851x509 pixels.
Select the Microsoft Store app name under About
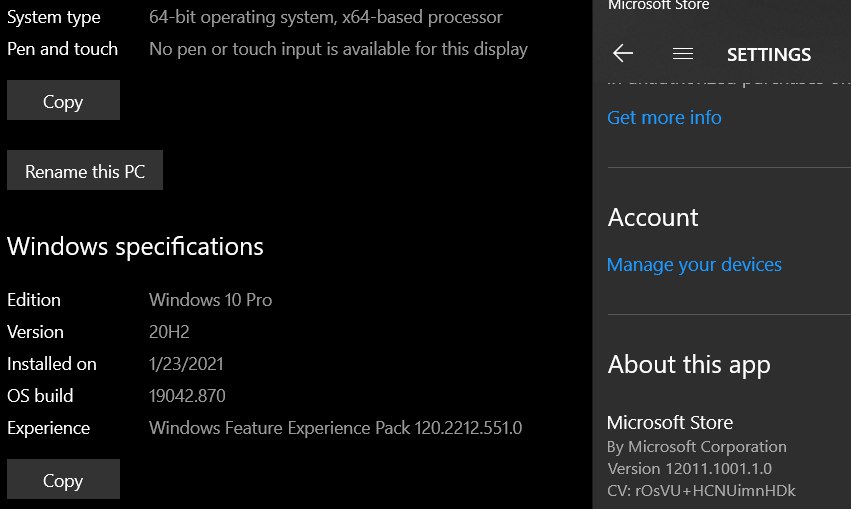coord(670,422)
